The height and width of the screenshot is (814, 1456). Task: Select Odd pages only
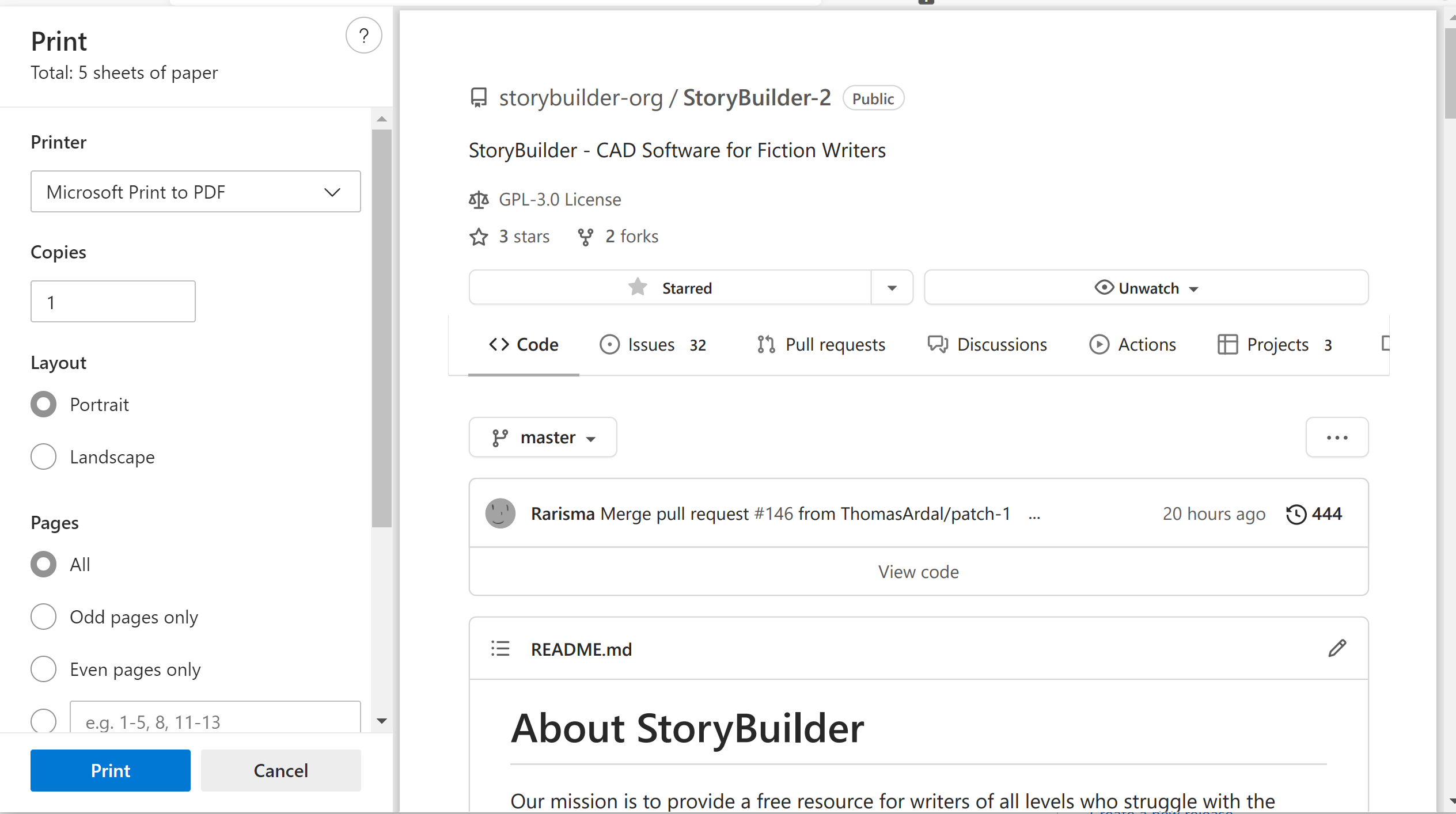pyautogui.click(x=43, y=617)
